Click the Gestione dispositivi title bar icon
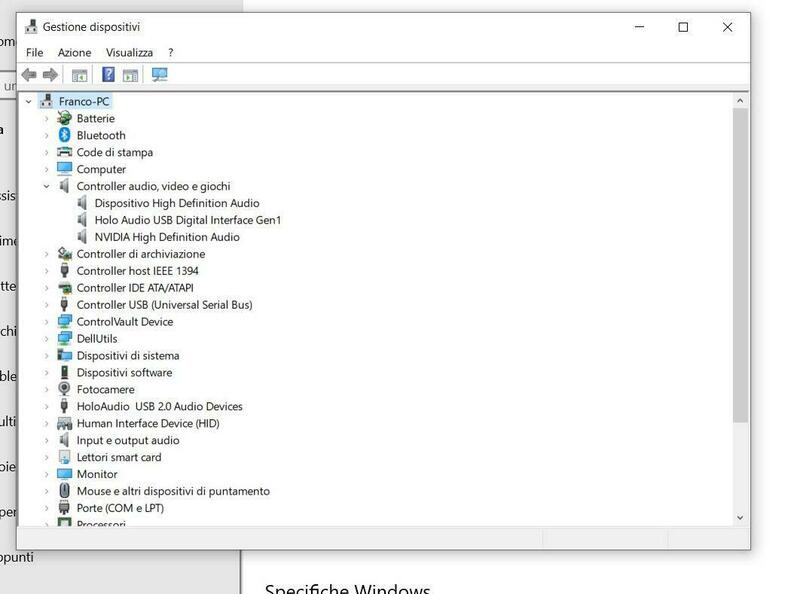The image size is (800, 594). pyautogui.click(x=31, y=27)
